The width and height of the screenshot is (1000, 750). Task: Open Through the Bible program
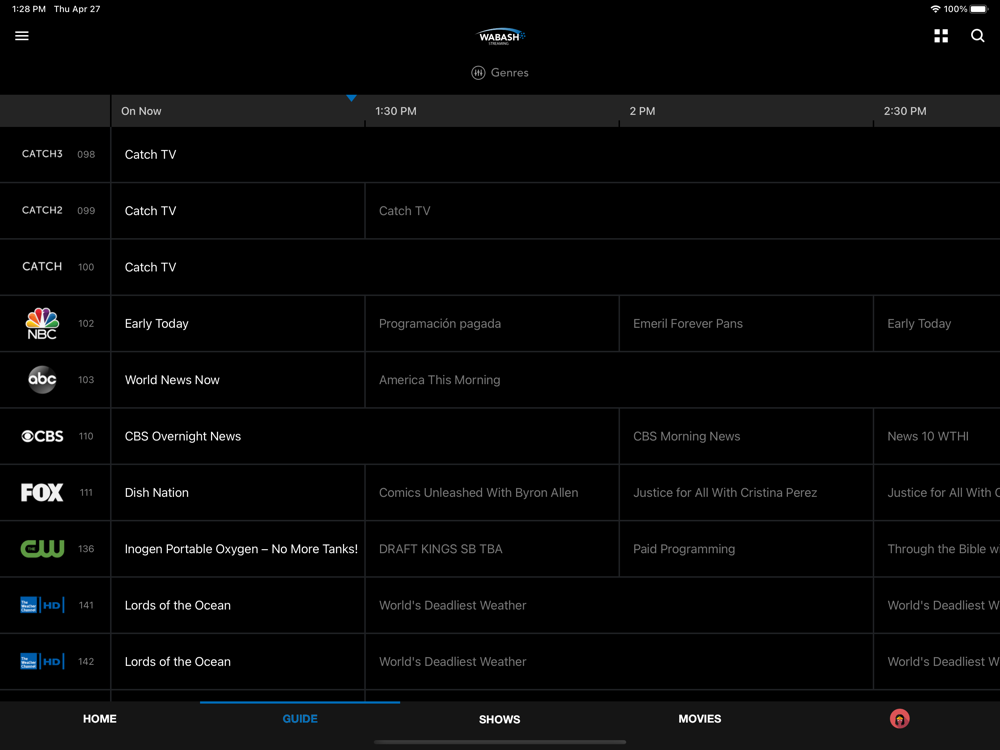pyautogui.click(x=937, y=548)
